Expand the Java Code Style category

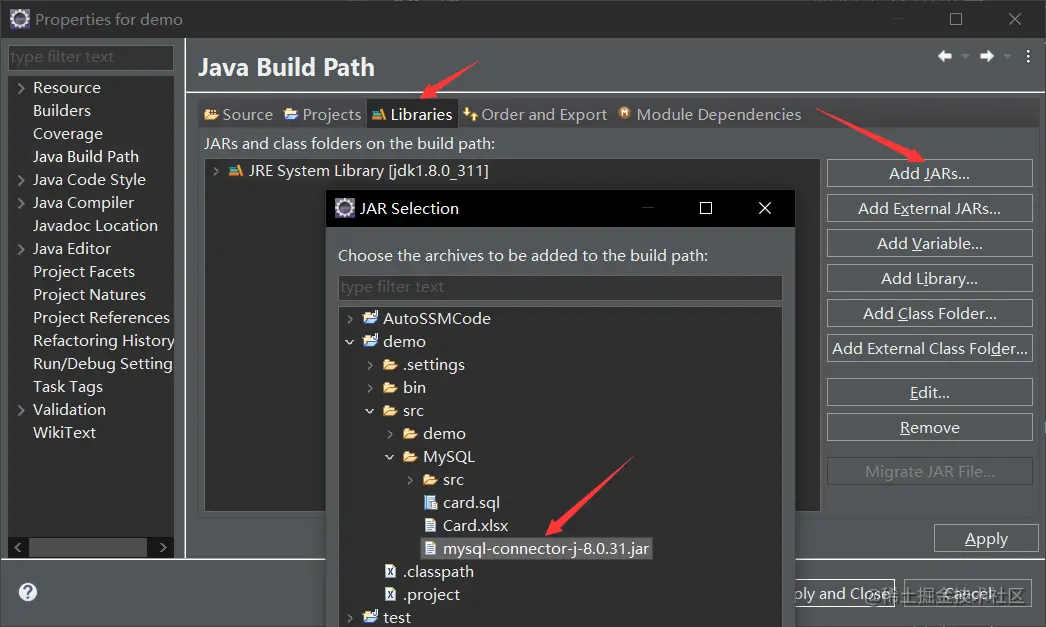21,180
